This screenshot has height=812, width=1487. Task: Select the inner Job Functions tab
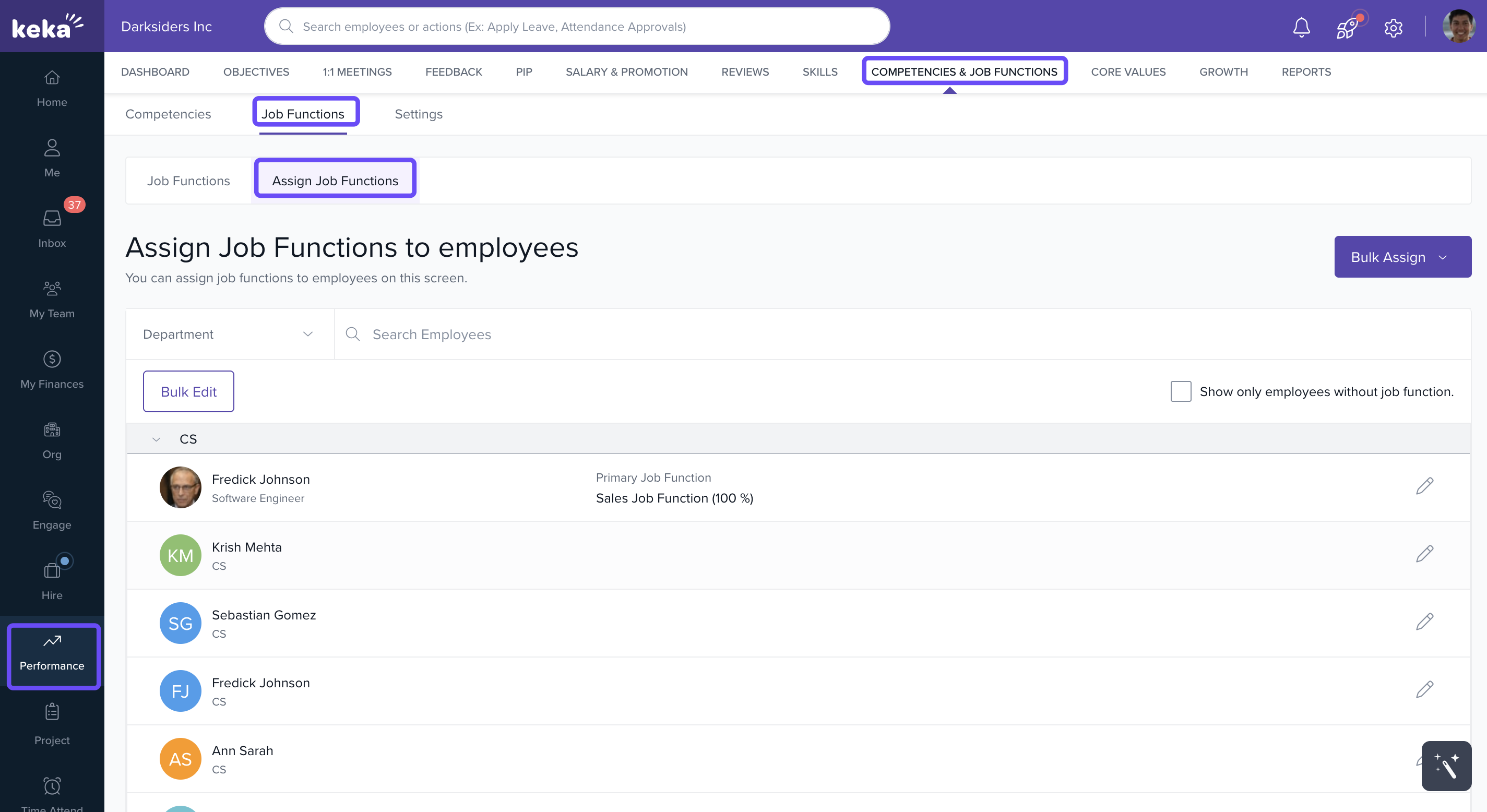(x=188, y=181)
